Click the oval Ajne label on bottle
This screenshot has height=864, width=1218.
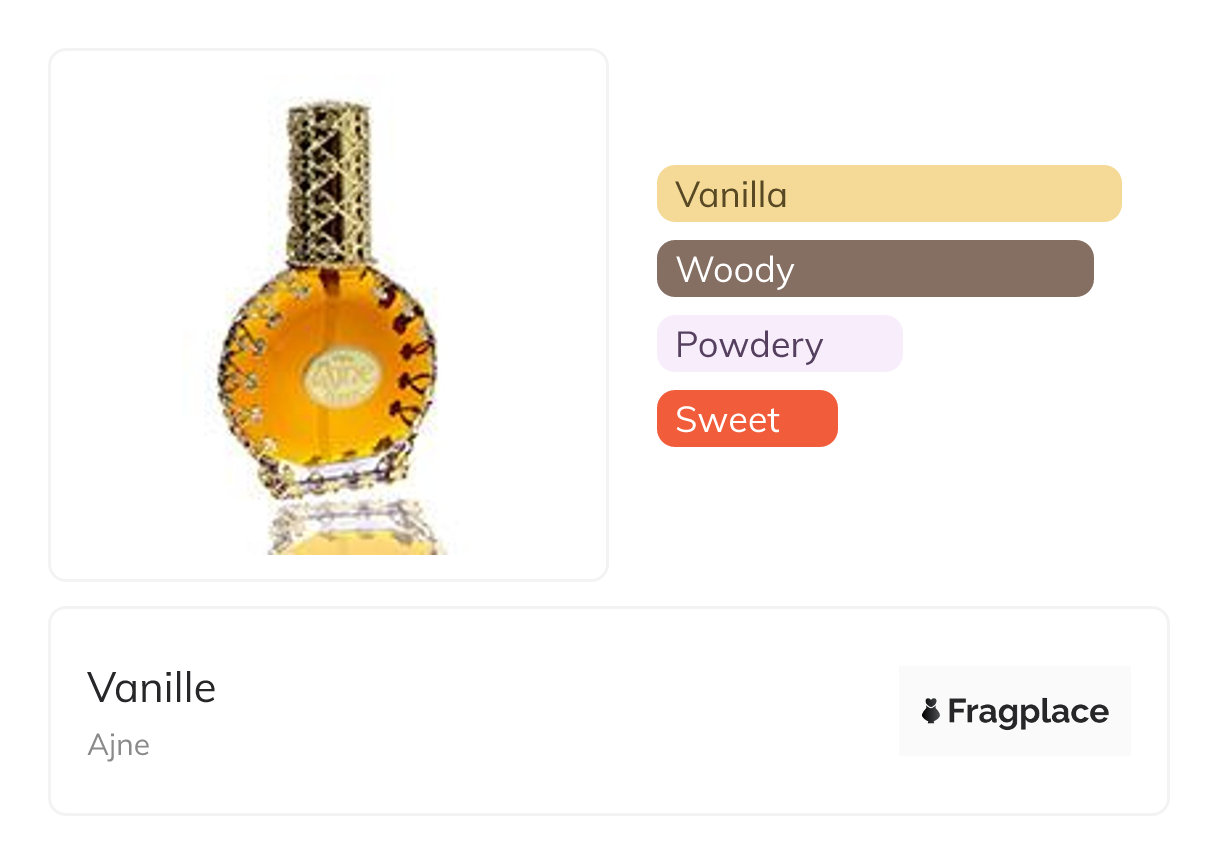(329, 375)
